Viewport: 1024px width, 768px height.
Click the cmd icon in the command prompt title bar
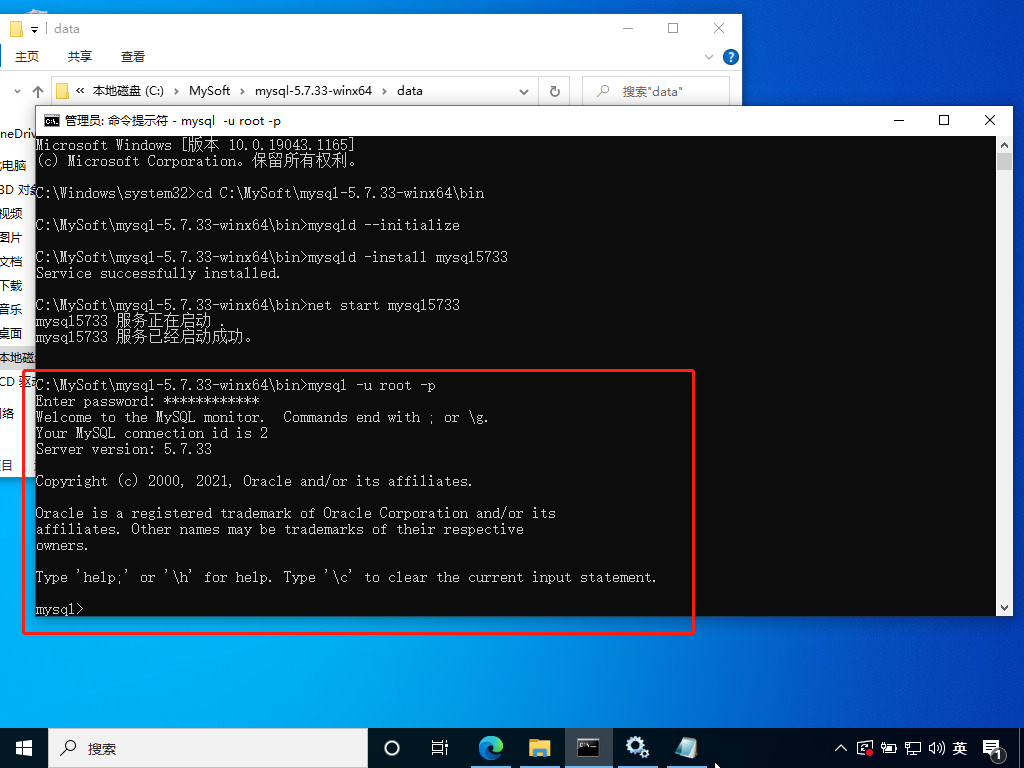point(52,121)
